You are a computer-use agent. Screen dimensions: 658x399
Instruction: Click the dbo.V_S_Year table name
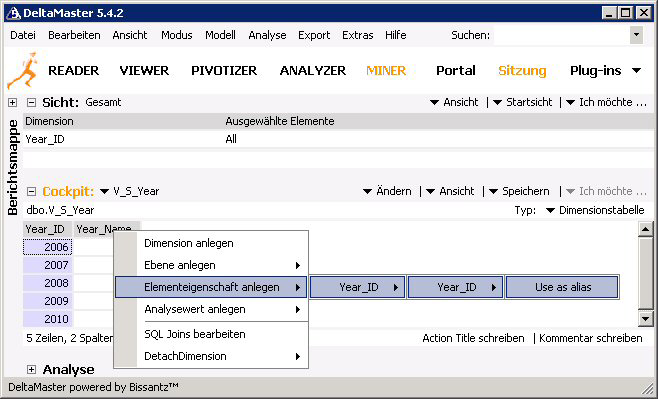tap(60, 210)
